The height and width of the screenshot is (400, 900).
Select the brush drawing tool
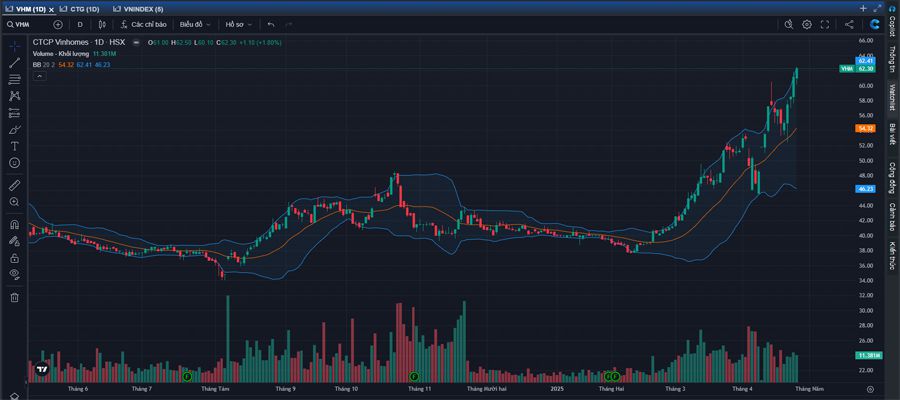(15, 129)
